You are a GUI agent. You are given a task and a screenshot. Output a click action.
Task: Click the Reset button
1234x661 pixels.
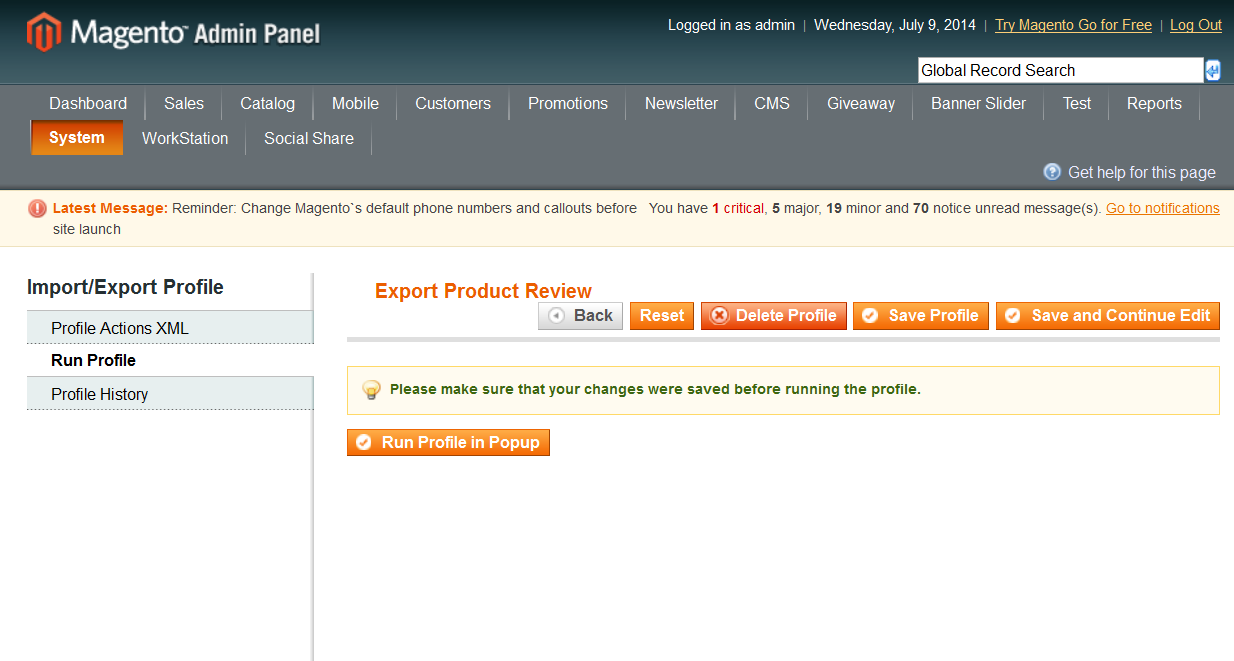(662, 316)
